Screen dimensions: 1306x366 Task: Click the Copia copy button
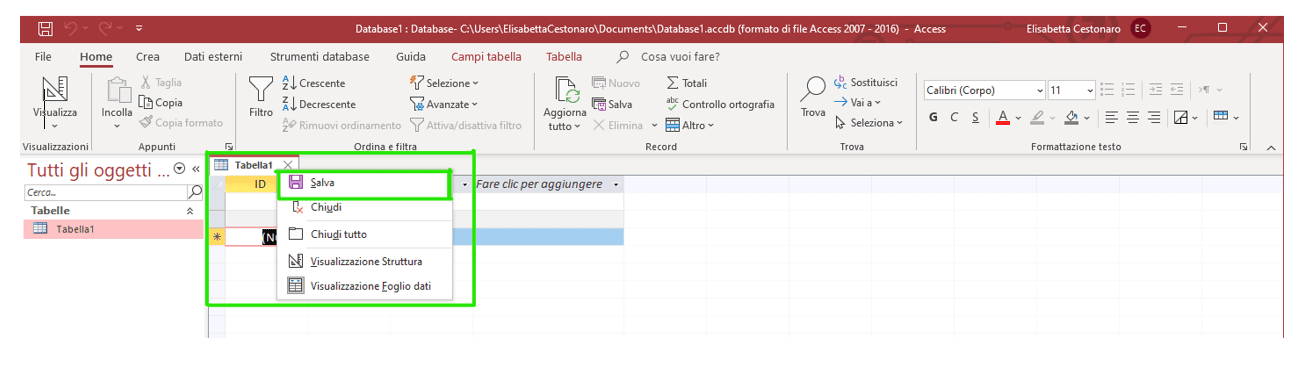pyautogui.click(x=160, y=102)
